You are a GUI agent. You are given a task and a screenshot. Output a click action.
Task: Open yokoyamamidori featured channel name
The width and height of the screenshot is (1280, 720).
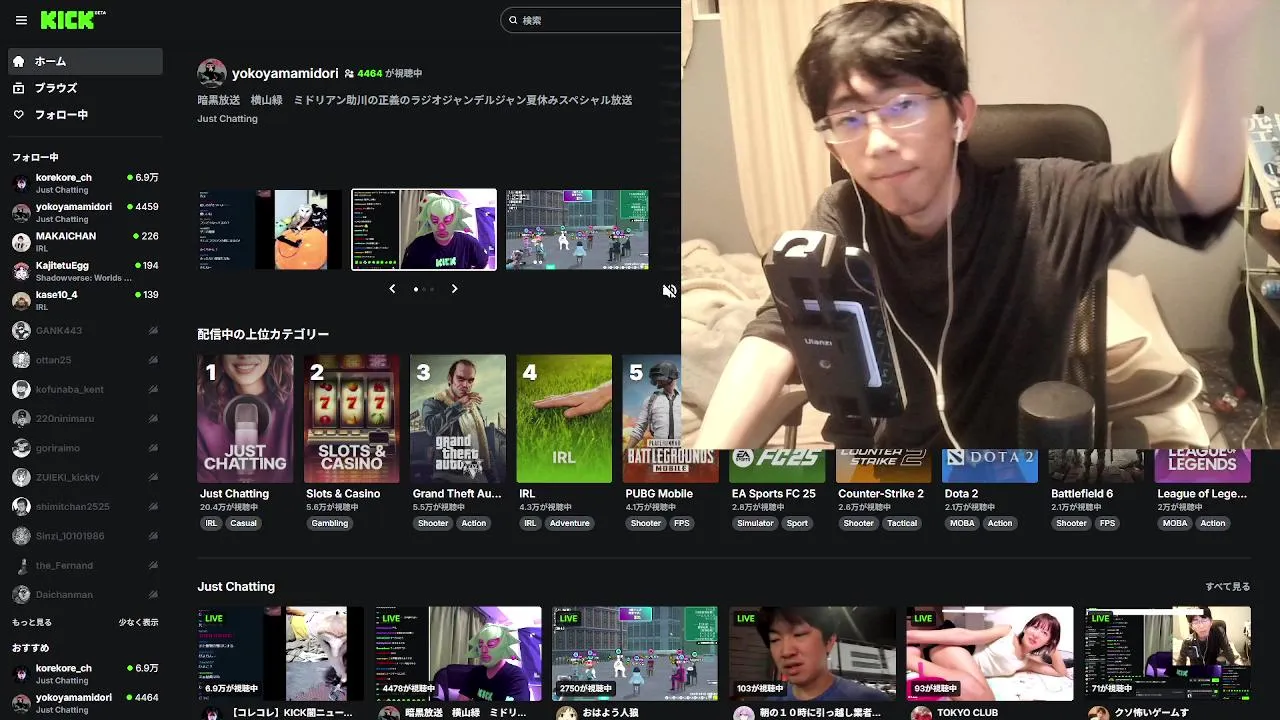[285, 73]
